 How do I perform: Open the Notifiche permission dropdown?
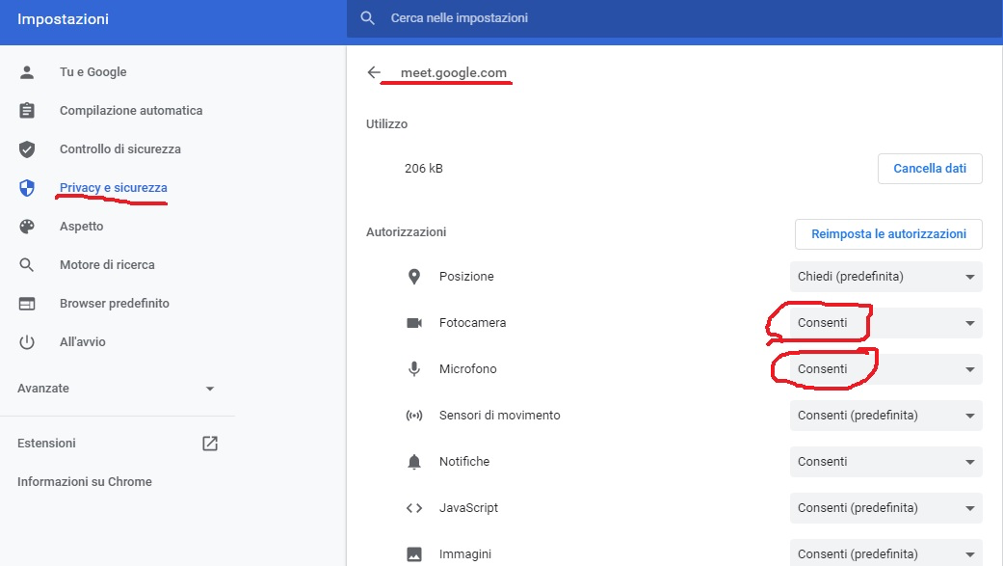point(886,462)
